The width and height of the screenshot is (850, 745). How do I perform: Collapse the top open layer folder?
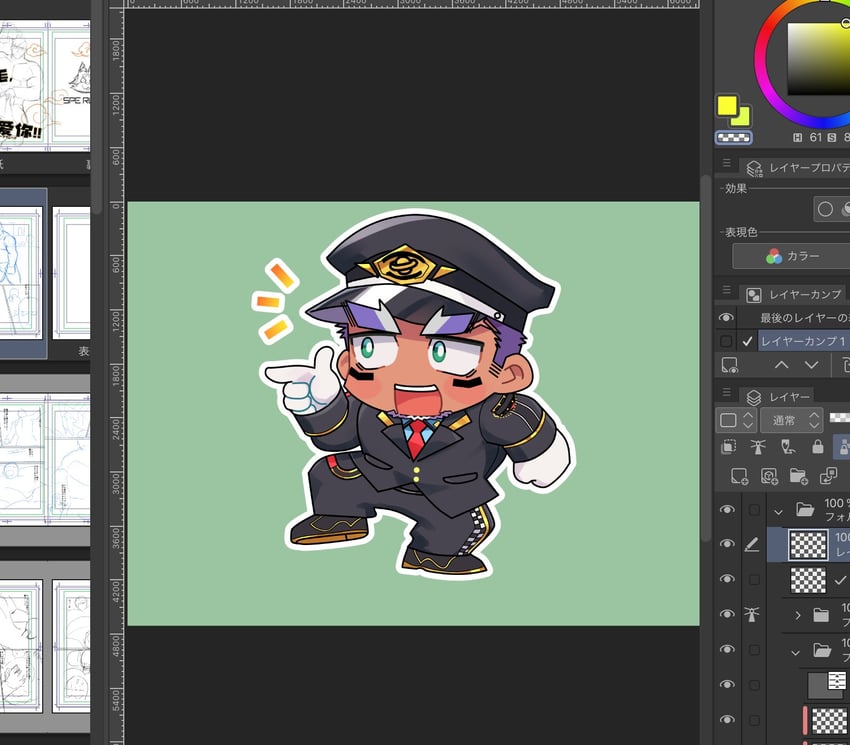click(778, 511)
